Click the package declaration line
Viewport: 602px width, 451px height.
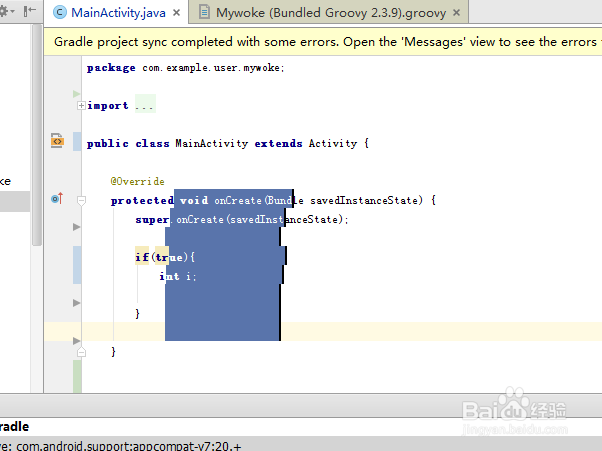pos(185,68)
